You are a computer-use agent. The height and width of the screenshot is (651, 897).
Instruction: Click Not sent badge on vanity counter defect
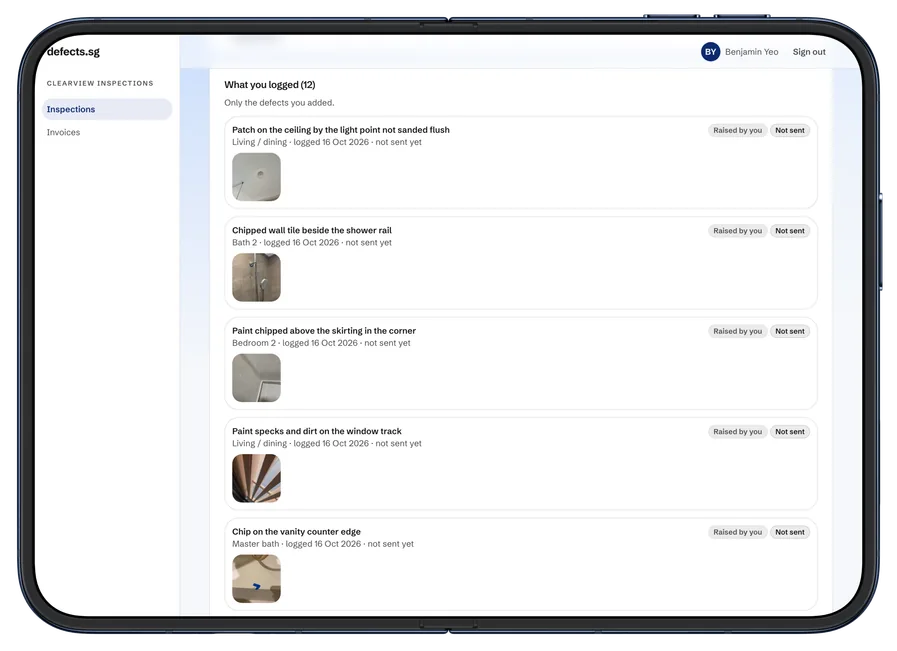tap(789, 532)
